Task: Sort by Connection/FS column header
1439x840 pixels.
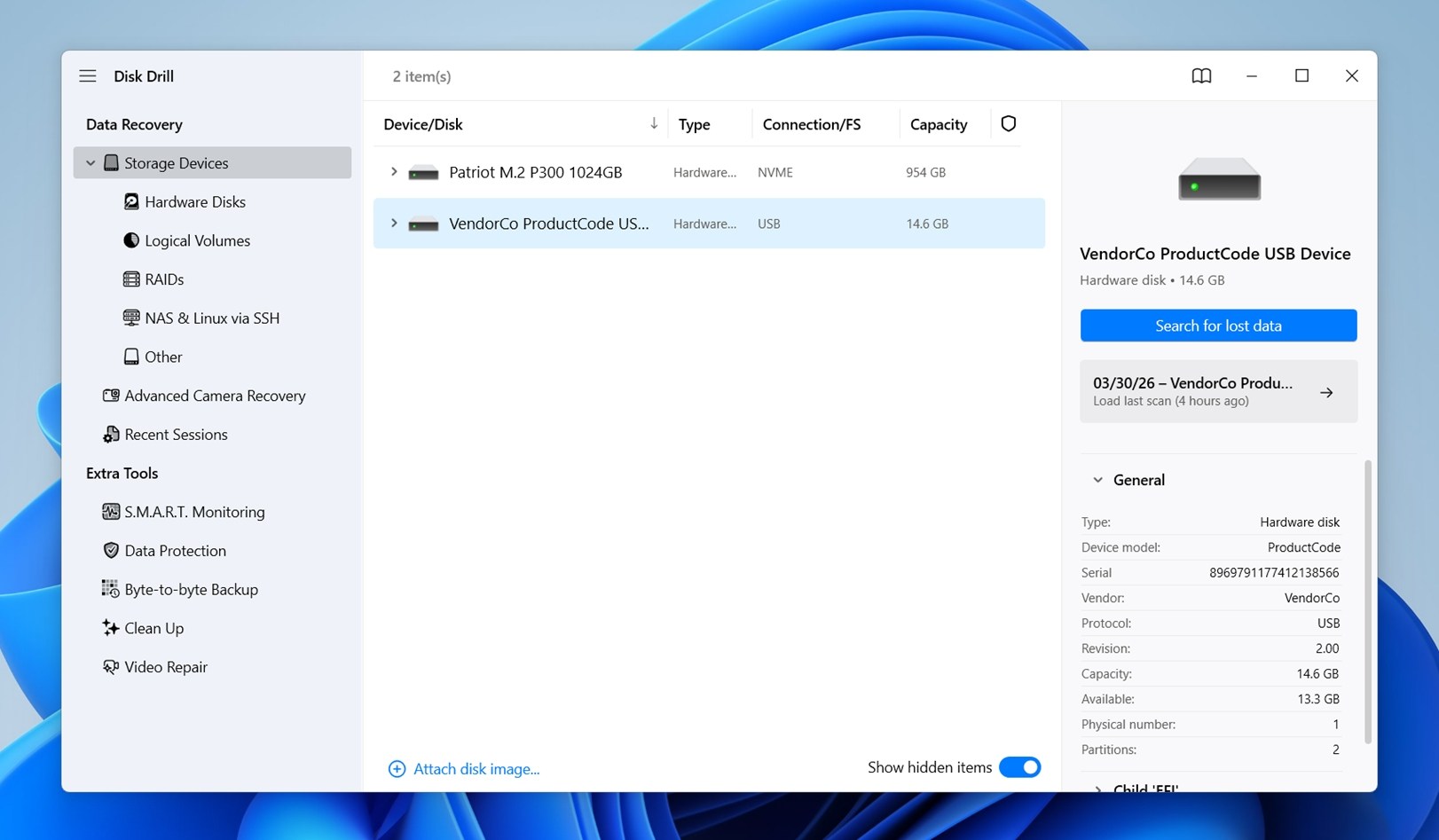Action: tap(811, 124)
